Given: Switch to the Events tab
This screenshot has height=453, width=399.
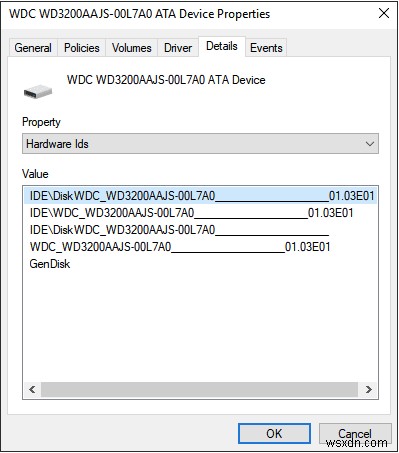Looking at the screenshot, I should coord(266,48).
